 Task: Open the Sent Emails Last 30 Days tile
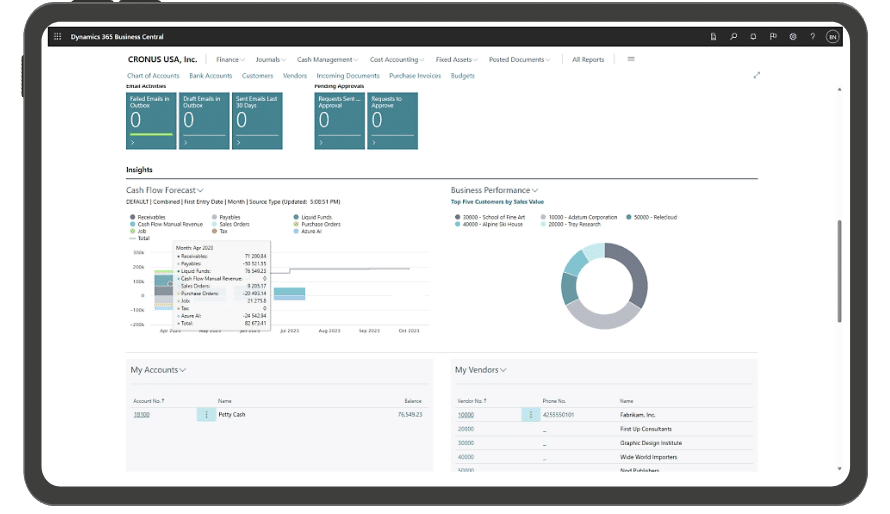(257, 121)
